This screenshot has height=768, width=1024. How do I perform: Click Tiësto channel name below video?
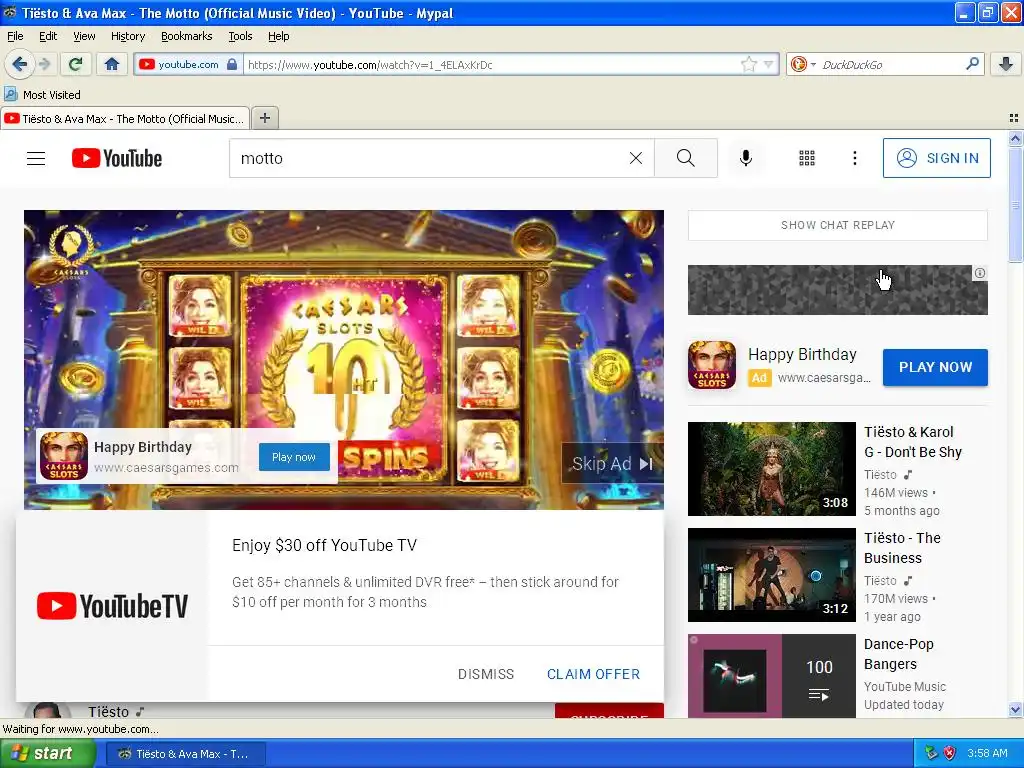[108, 711]
